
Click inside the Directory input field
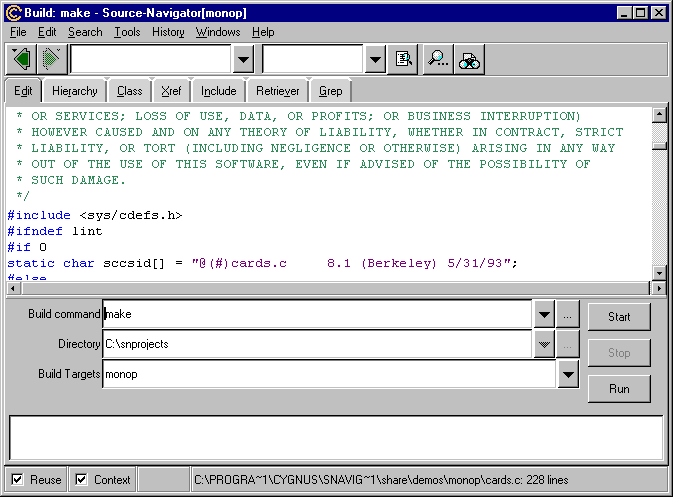316,344
